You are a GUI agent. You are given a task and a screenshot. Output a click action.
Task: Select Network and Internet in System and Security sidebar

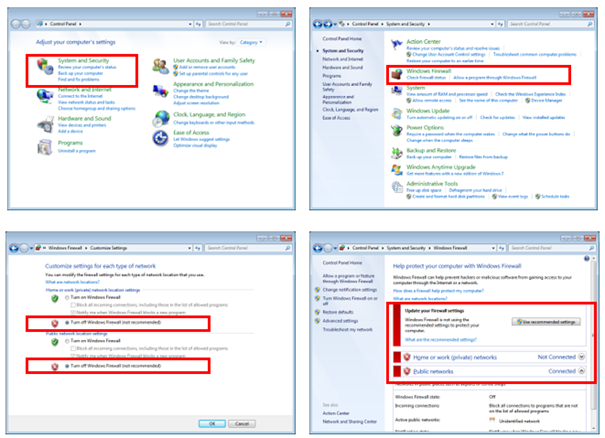point(343,59)
